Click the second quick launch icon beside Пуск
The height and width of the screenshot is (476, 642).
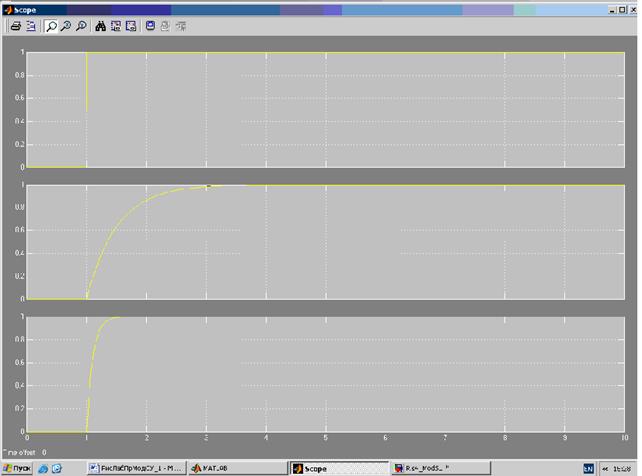click(x=57, y=469)
